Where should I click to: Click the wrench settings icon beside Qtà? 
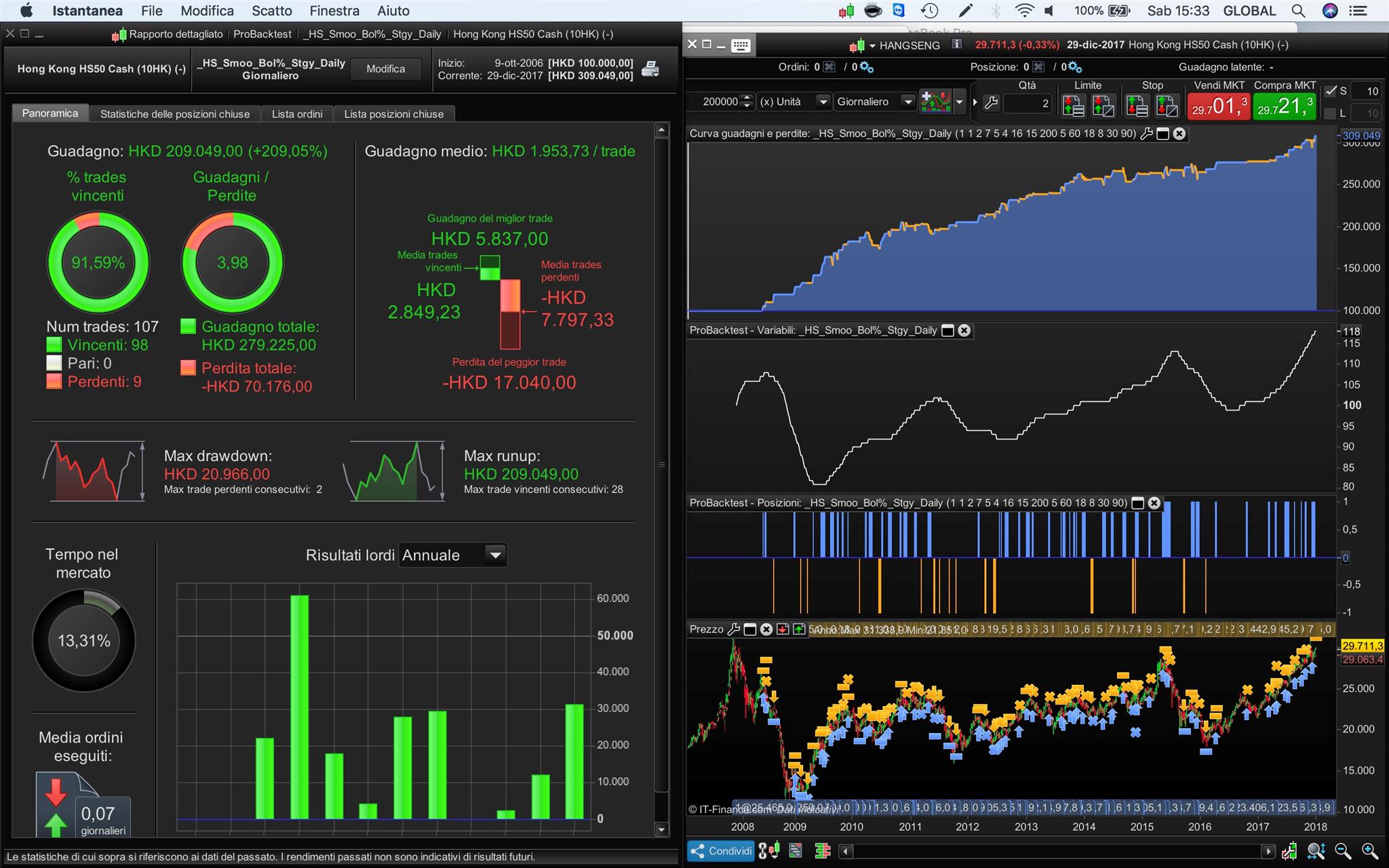pyautogui.click(x=991, y=103)
